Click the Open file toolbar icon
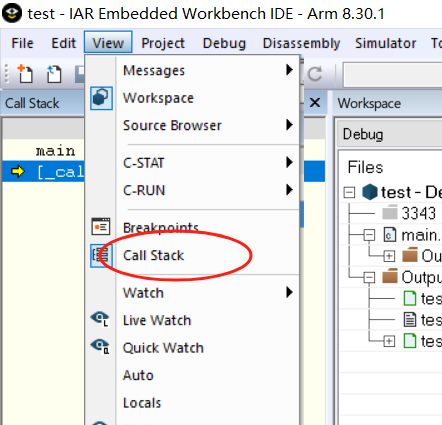The image size is (442, 425). (54, 73)
